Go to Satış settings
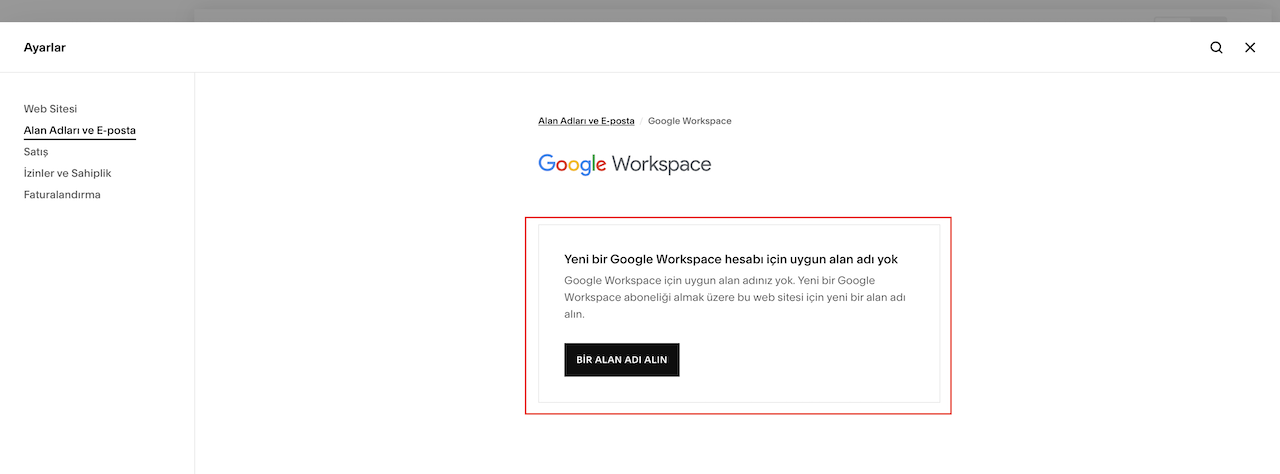The width and height of the screenshot is (1280, 474). 36,152
